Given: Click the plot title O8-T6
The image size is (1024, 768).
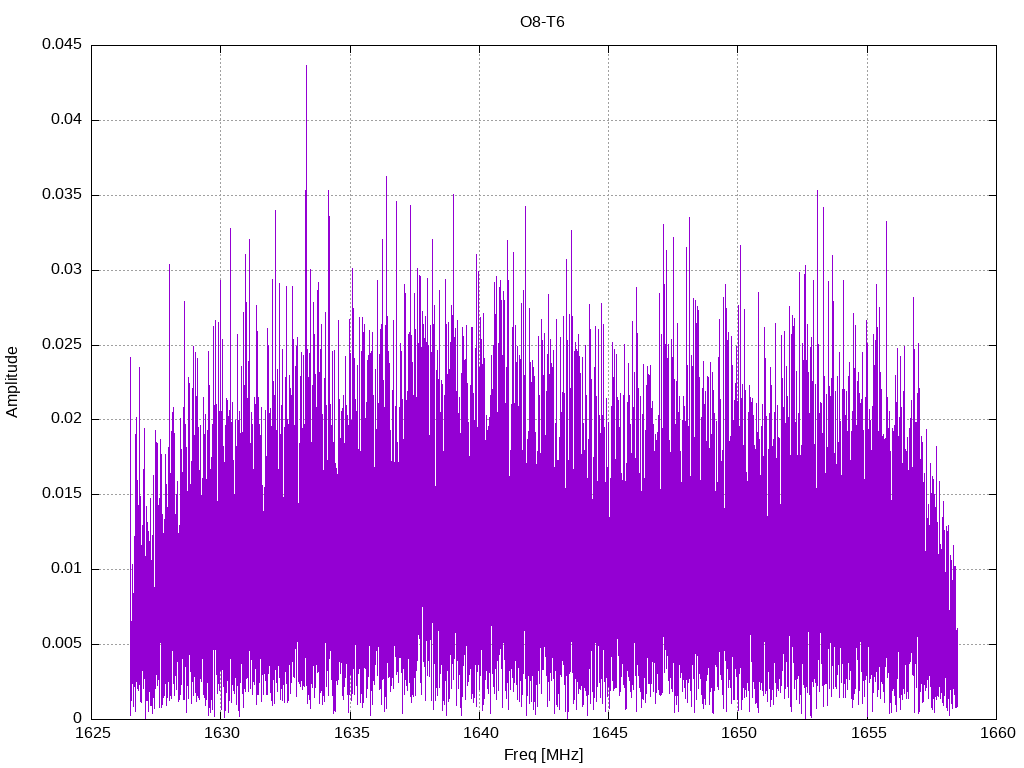Looking at the screenshot, I should click(543, 21).
